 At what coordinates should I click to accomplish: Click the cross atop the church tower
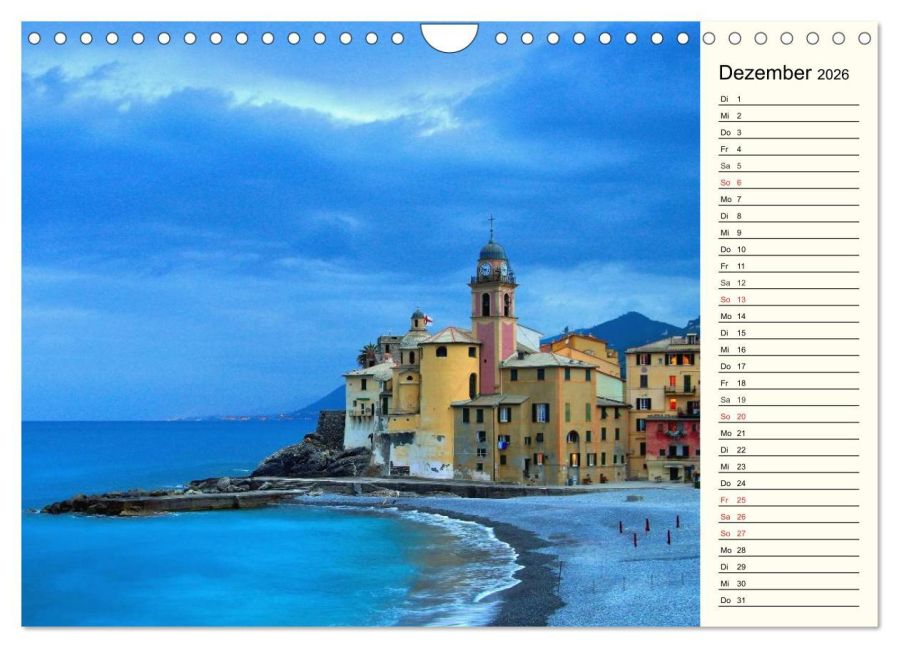coord(491,224)
